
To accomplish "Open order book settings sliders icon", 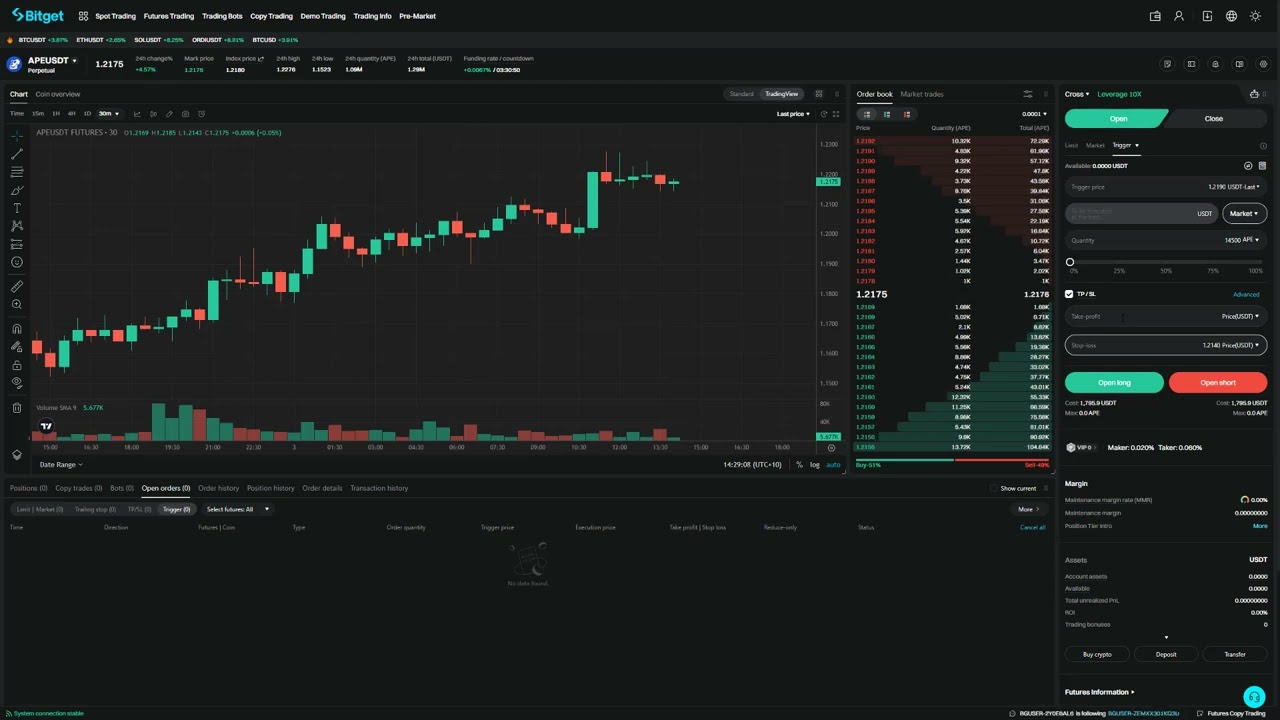I will click(1027, 94).
